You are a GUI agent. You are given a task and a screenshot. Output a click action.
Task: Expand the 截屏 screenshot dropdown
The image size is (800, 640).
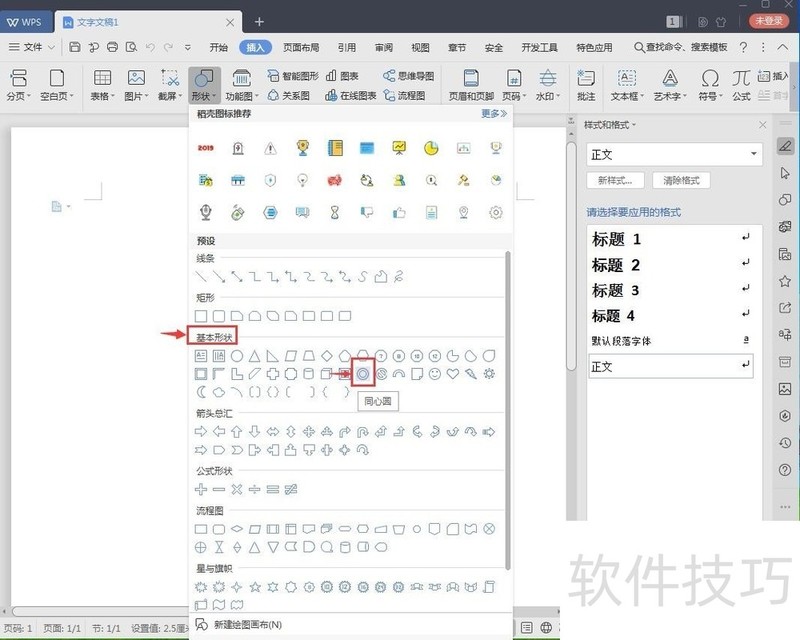click(x=169, y=85)
